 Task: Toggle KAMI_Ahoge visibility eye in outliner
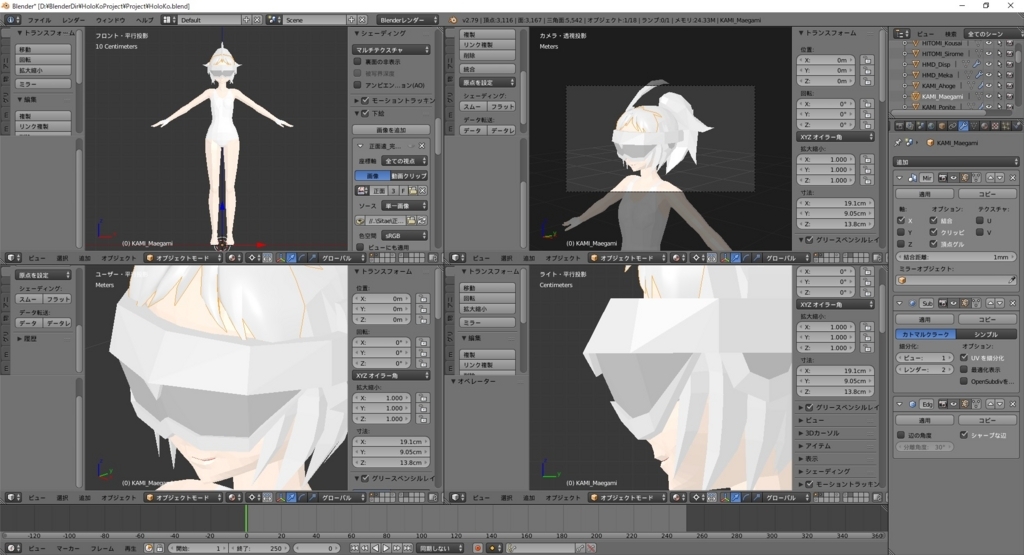click(x=989, y=86)
